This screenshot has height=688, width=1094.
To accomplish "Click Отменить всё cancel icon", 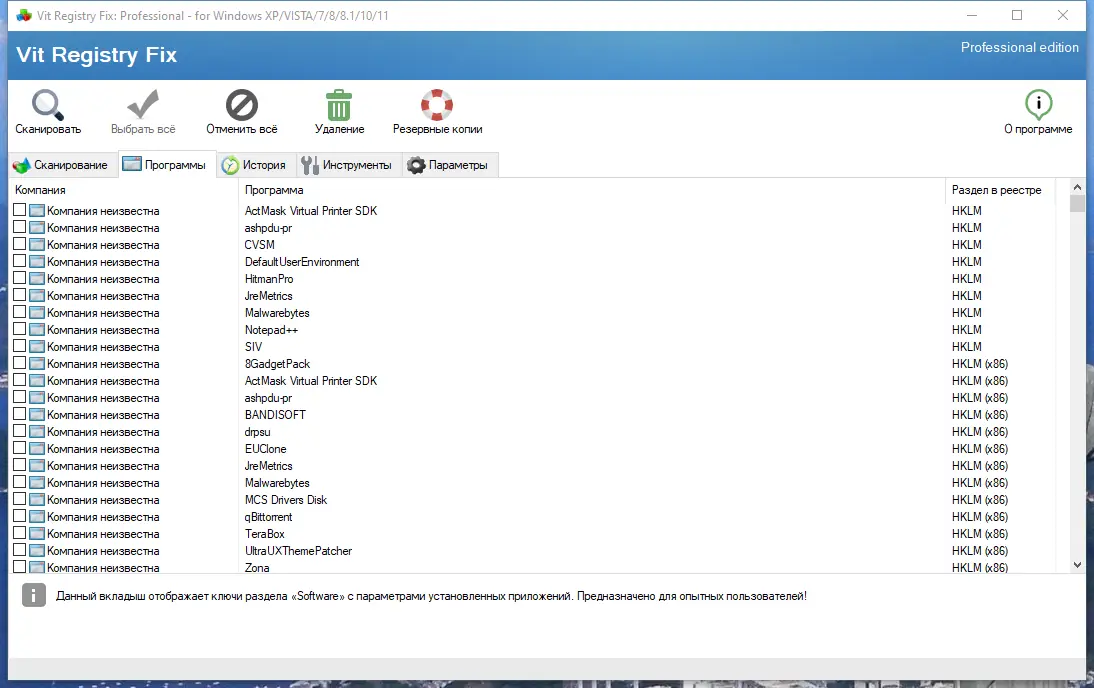I will pos(241,105).
